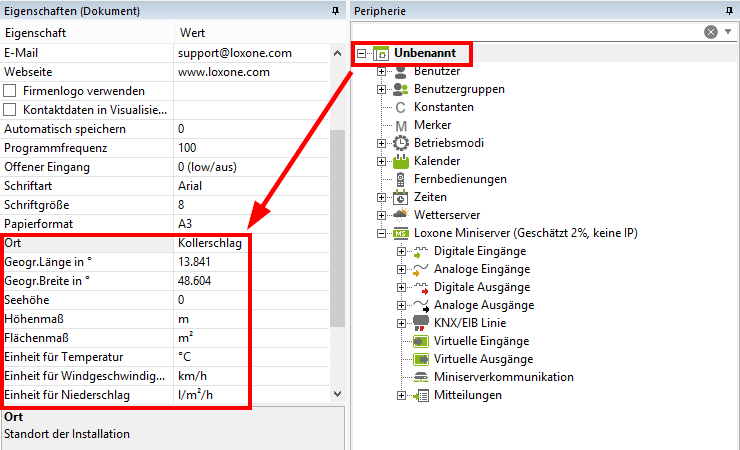Click the properties list scrollbar thumb
This screenshot has width=740, height=450.
coord(337,228)
